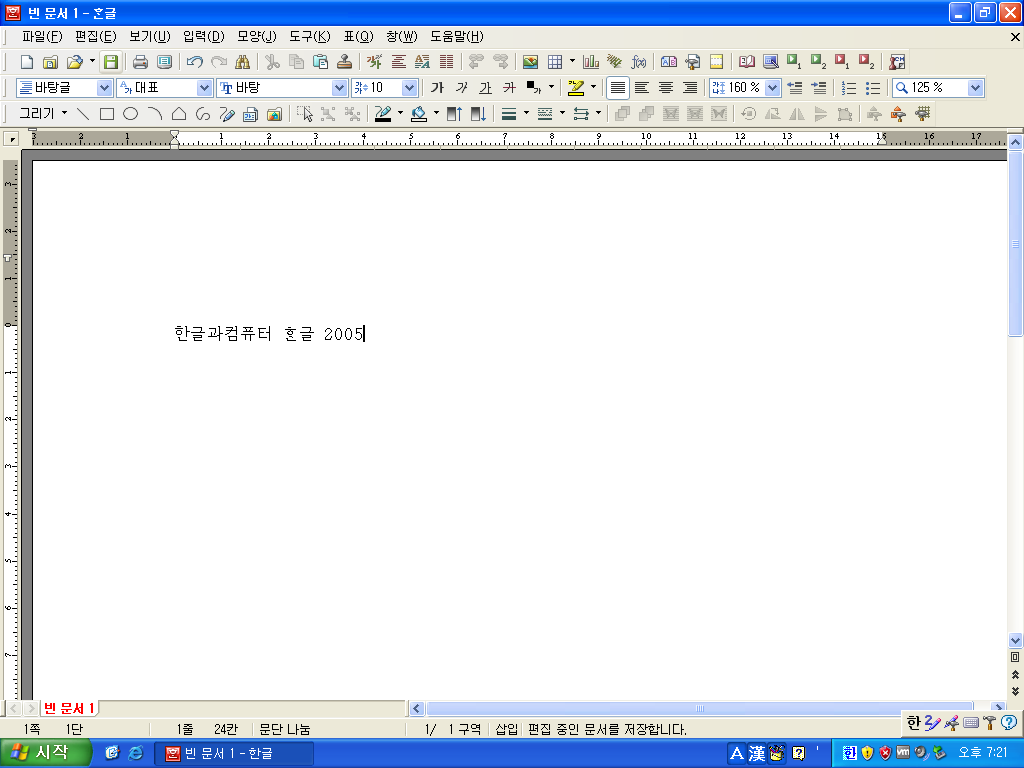Click the green macro play 1 icon
The width and height of the screenshot is (1024, 768).
pyautogui.click(x=794, y=62)
